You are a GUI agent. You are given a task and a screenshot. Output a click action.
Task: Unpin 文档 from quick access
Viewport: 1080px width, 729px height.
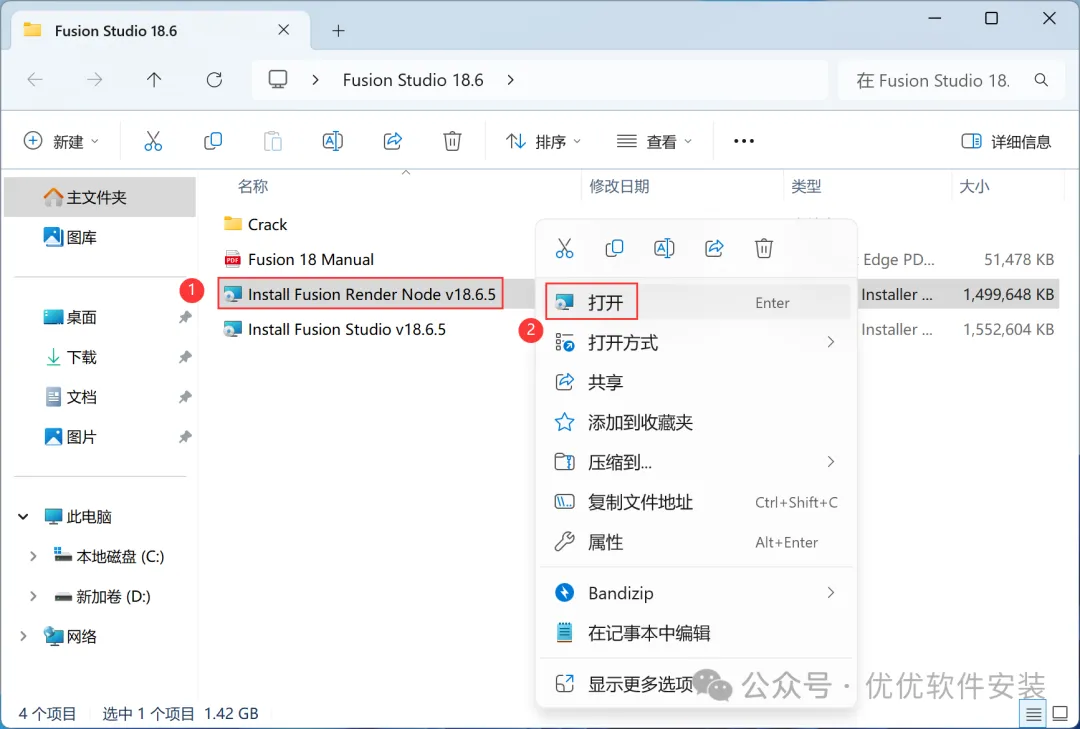pyautogui.click(x=185, y=397)
